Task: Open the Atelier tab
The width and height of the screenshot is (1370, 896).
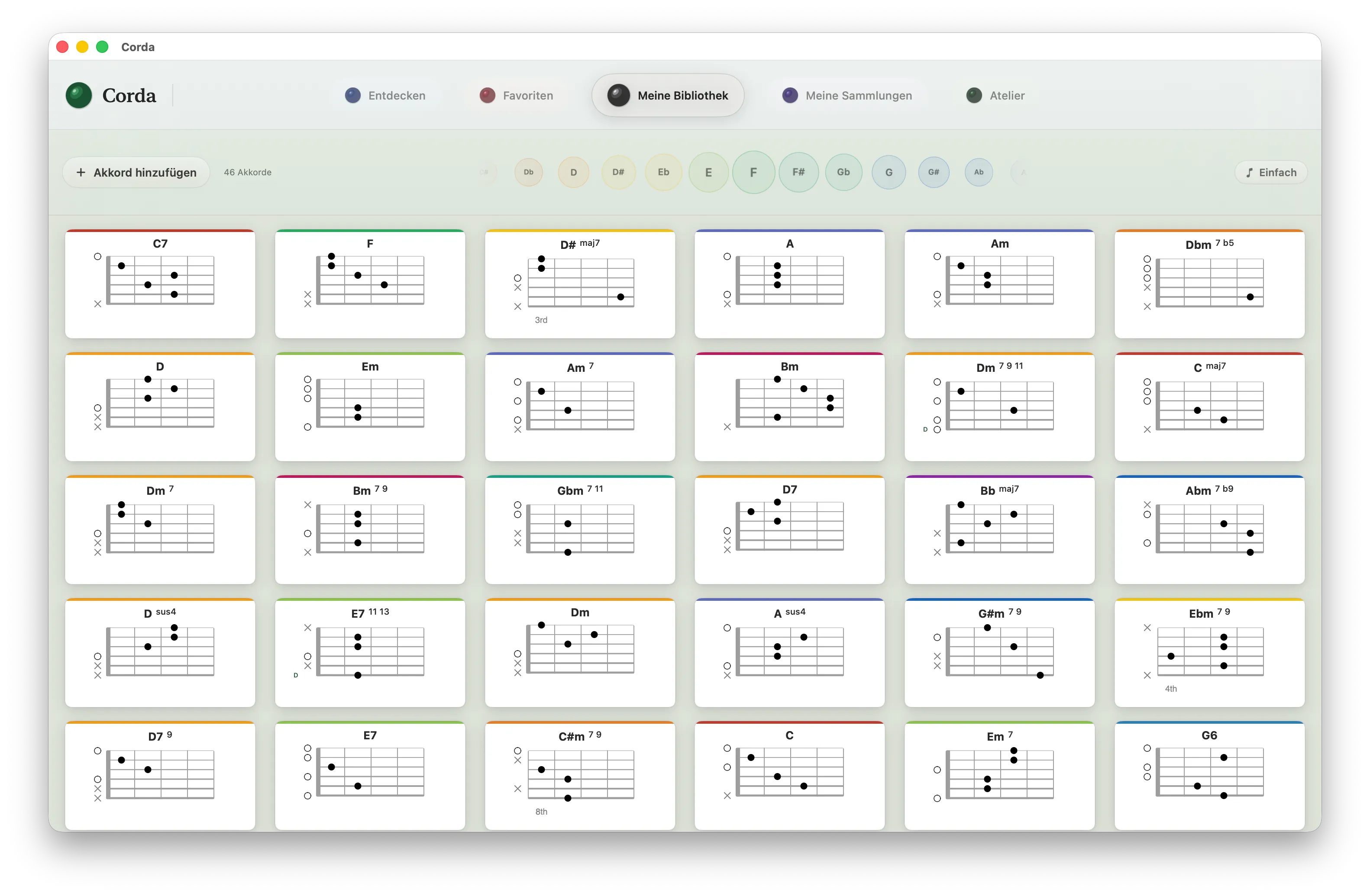Action: (x=995, y=96)
